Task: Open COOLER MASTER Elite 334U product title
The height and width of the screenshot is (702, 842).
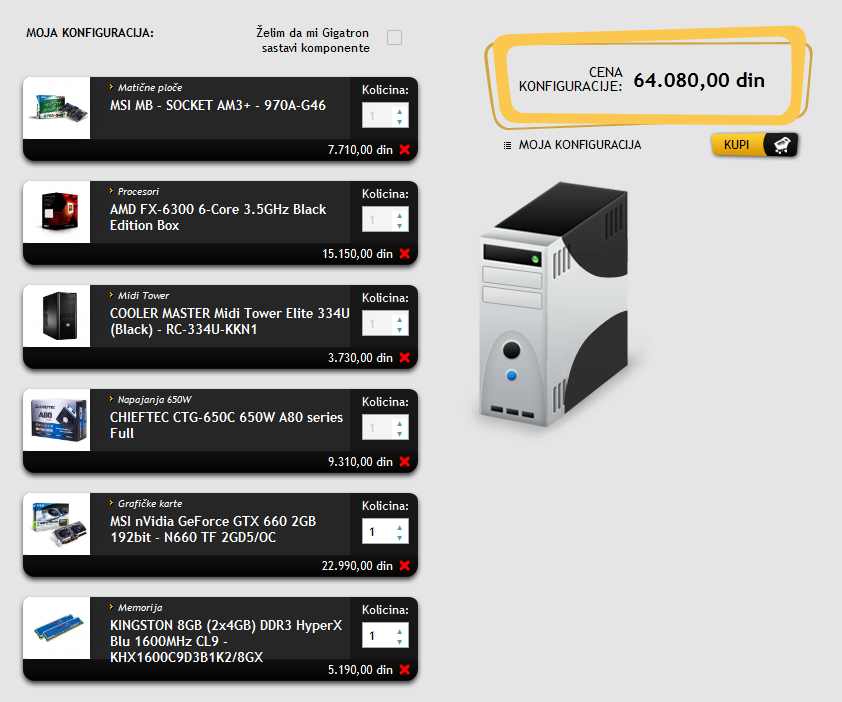Action: (x=230, y=321)
